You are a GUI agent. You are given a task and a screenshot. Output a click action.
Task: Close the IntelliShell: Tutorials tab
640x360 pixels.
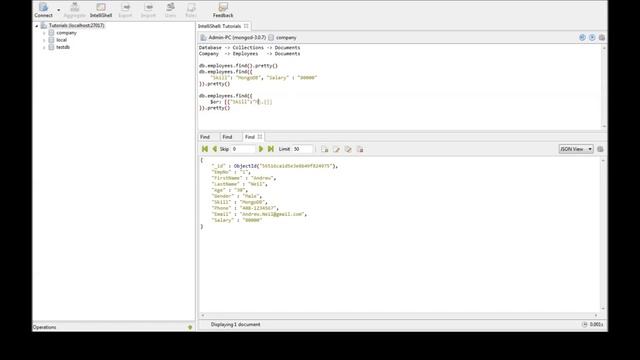coord(246,26)
